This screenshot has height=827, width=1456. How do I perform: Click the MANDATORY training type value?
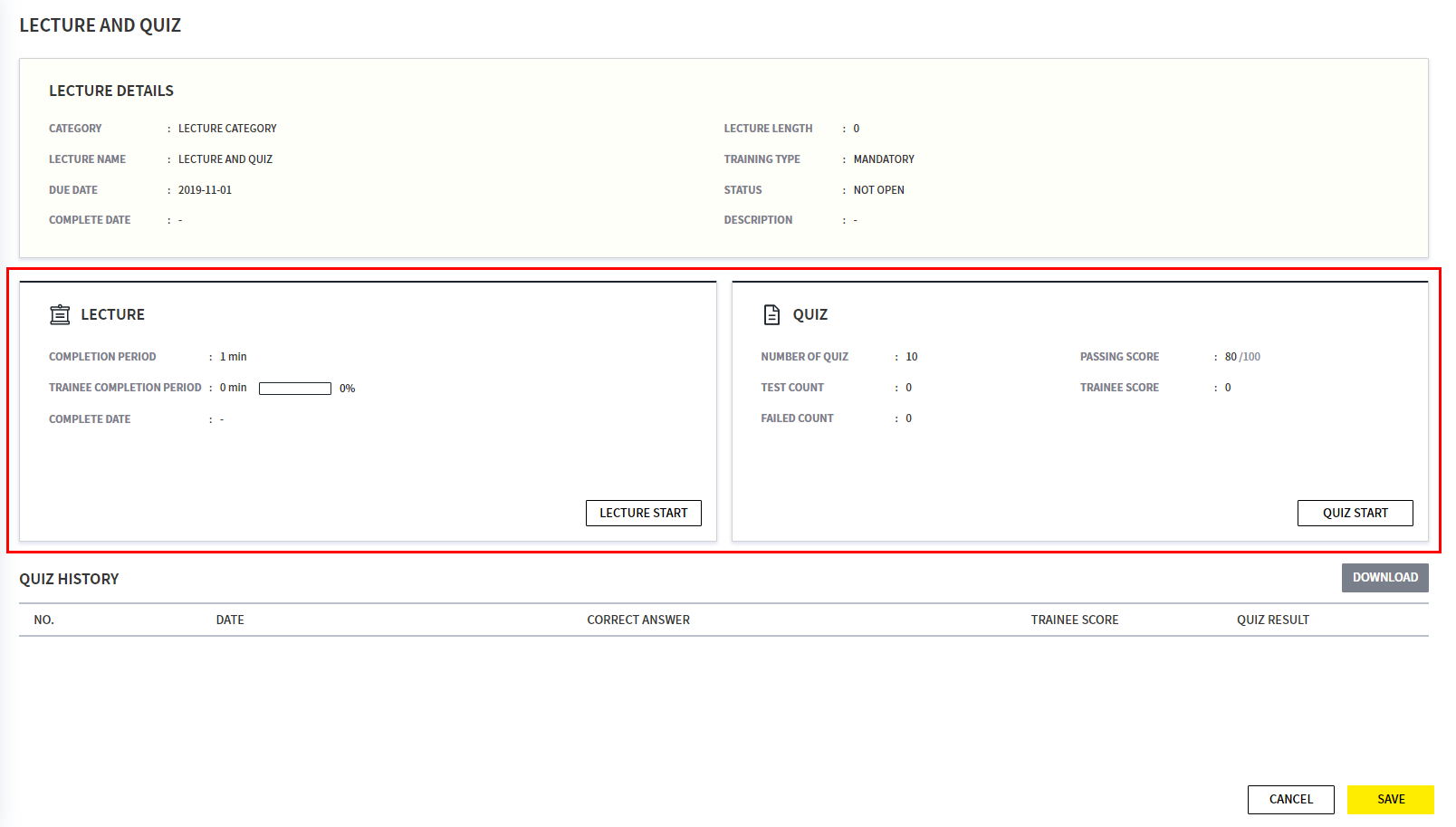[884, 159]
